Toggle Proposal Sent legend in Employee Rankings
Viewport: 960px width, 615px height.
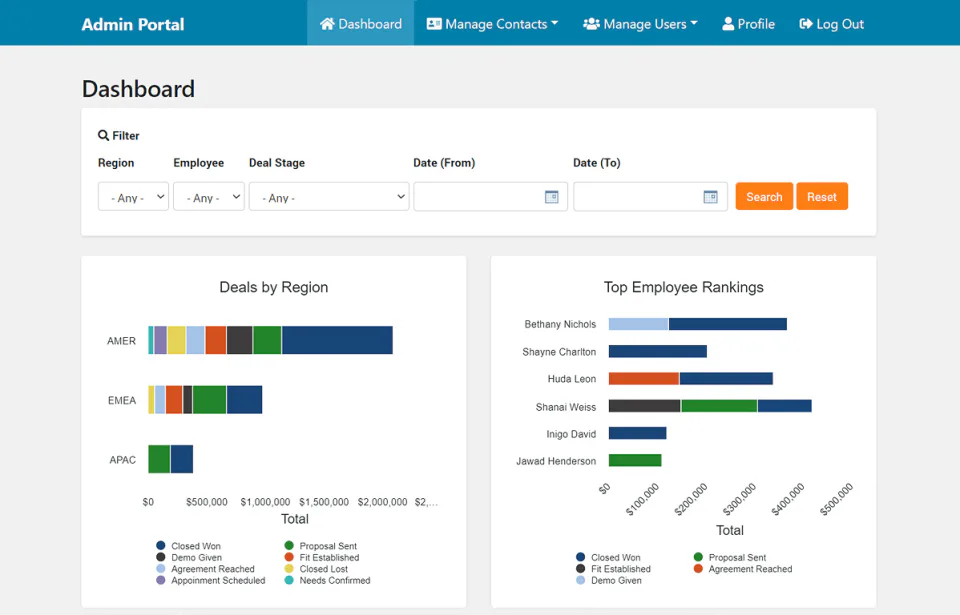click(730, 557)
